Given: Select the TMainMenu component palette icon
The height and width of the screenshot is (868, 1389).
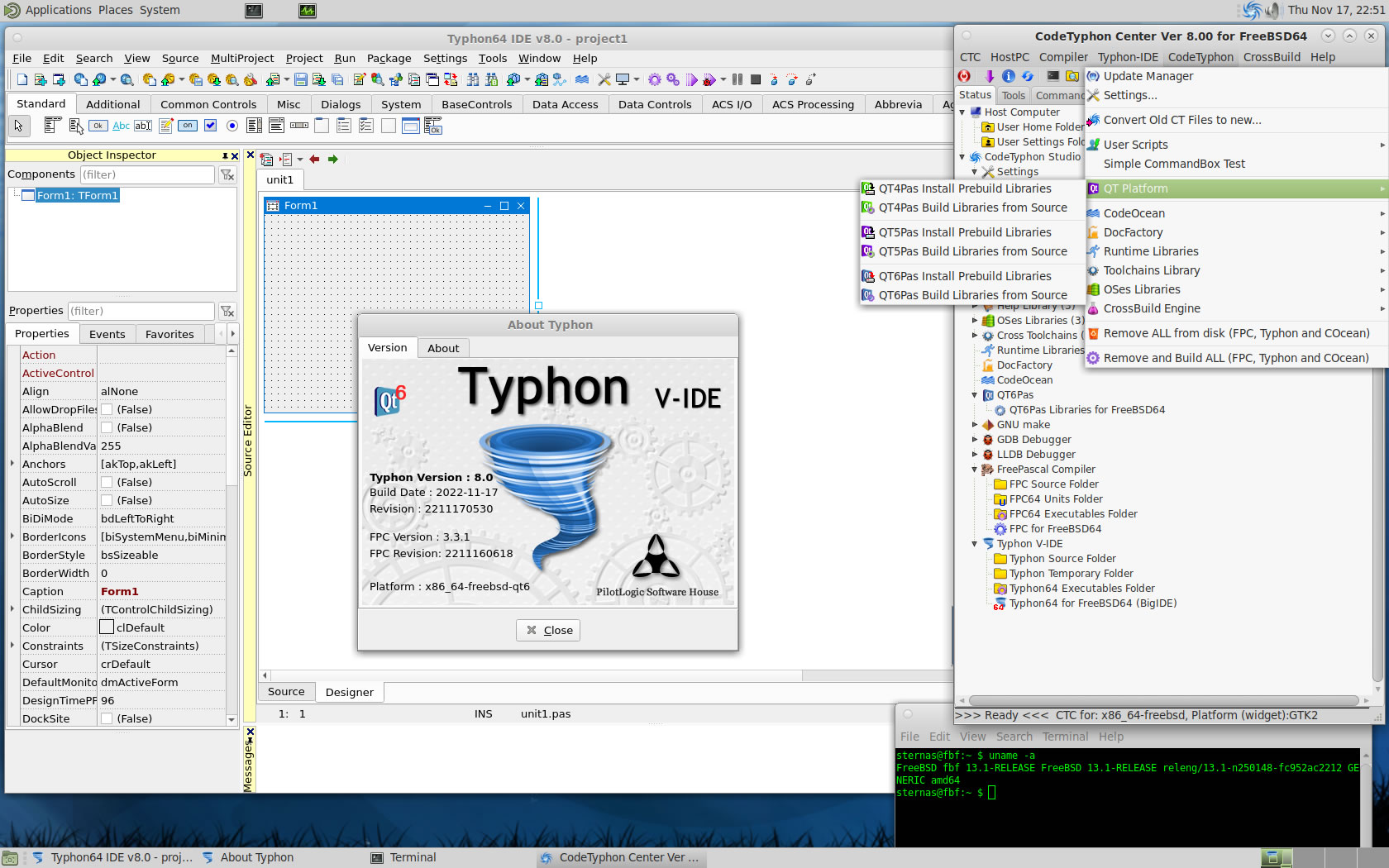Looking at the screenshot, I should pos(52,126).
